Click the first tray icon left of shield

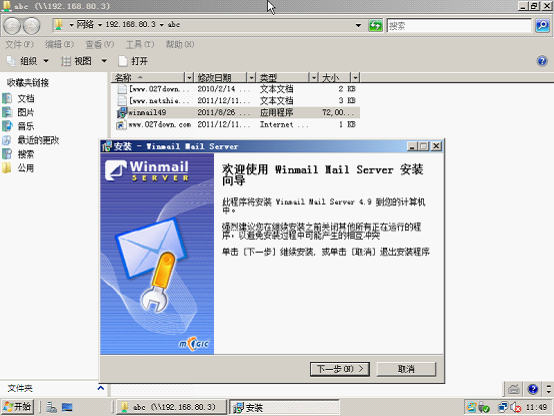tap(472, 407)
